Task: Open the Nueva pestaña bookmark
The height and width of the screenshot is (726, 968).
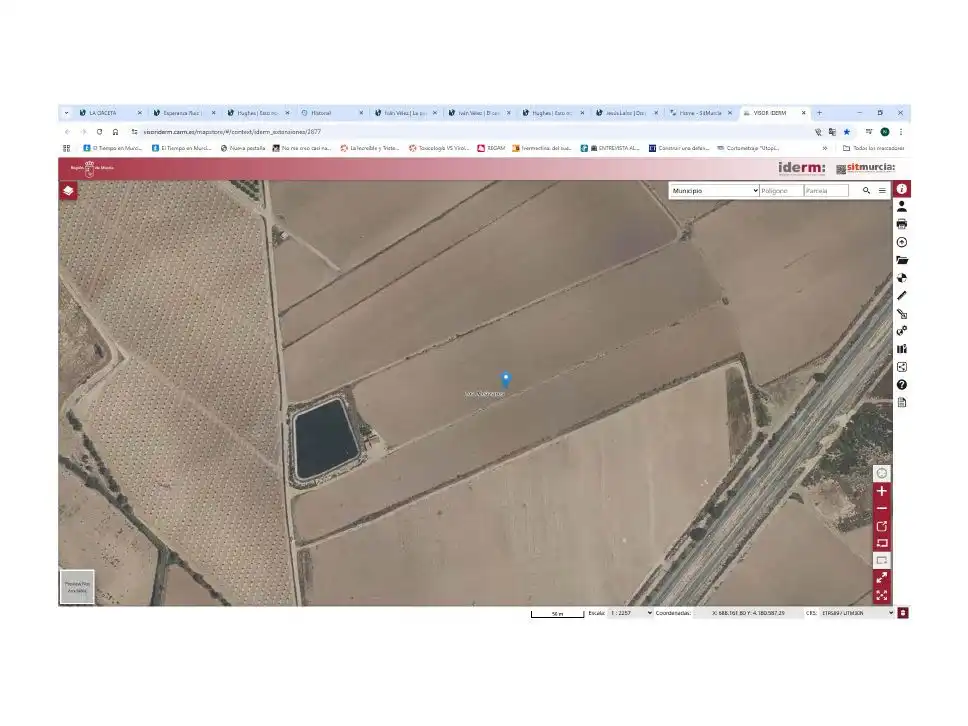Action: tap(243, 148)
